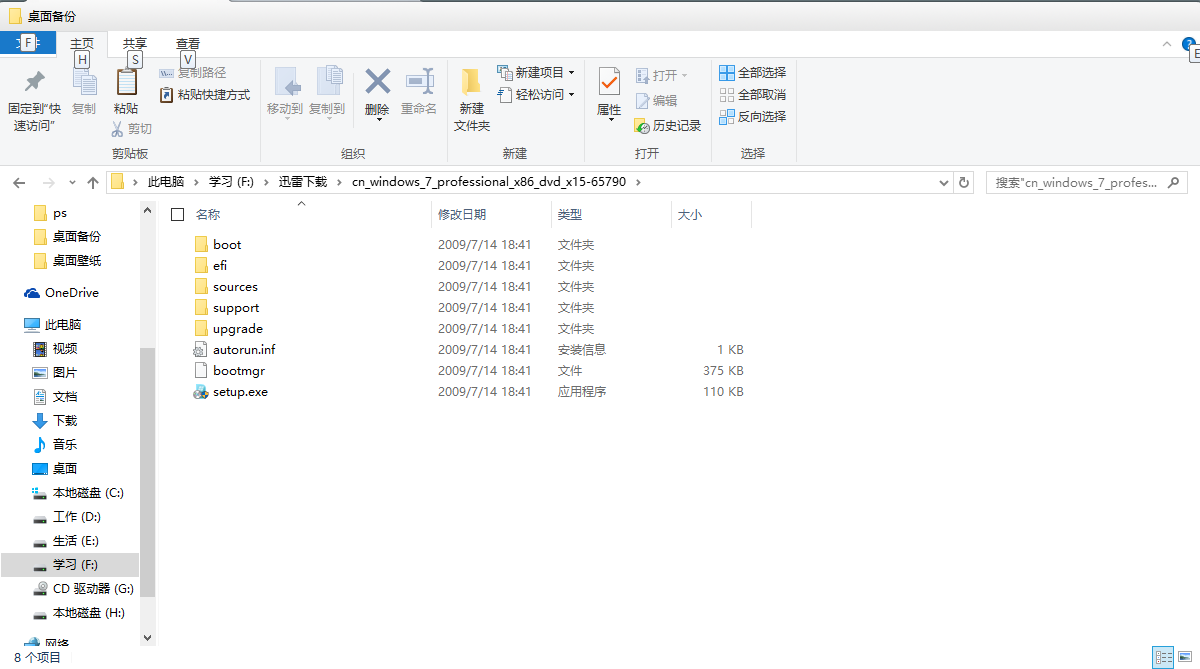Screen dimensions: 1200x669
Task: Toggle the select-all checkbox in the header
Action: tap(178, 215)
